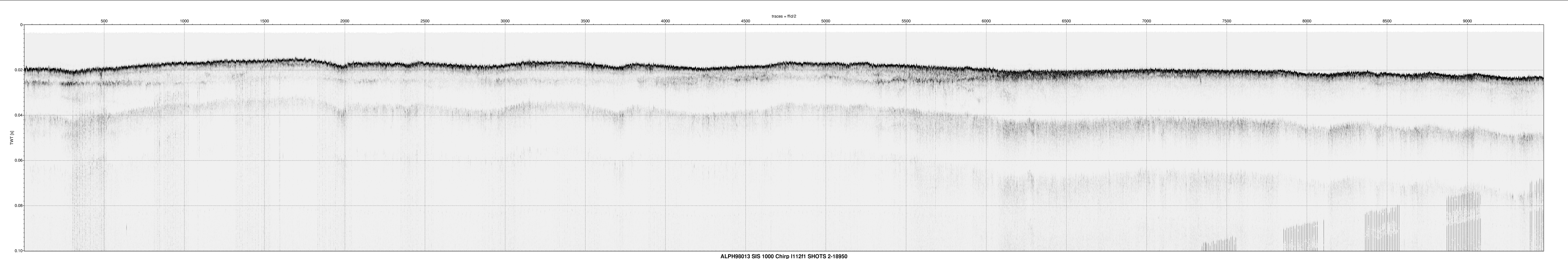Click the ALPH98013 SIS 1000 Chirp title
The image size is (1568, 259).
click(784, 256)
